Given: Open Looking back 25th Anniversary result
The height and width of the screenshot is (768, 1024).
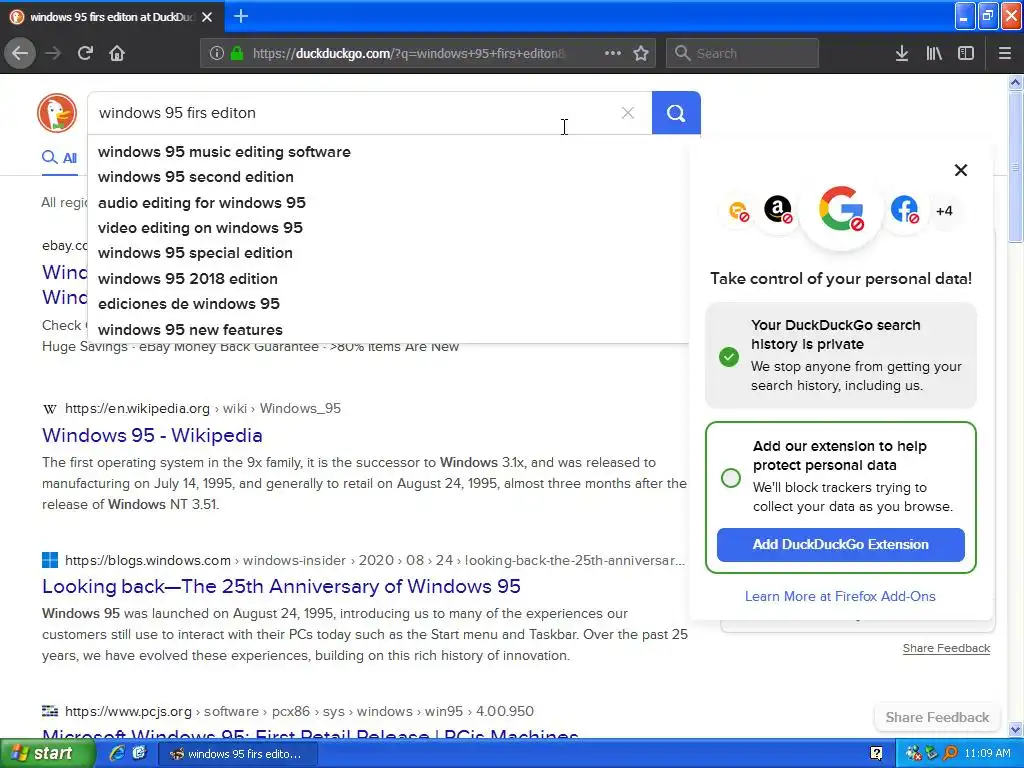Looking at the screenshot, I should tap(281, 586).
